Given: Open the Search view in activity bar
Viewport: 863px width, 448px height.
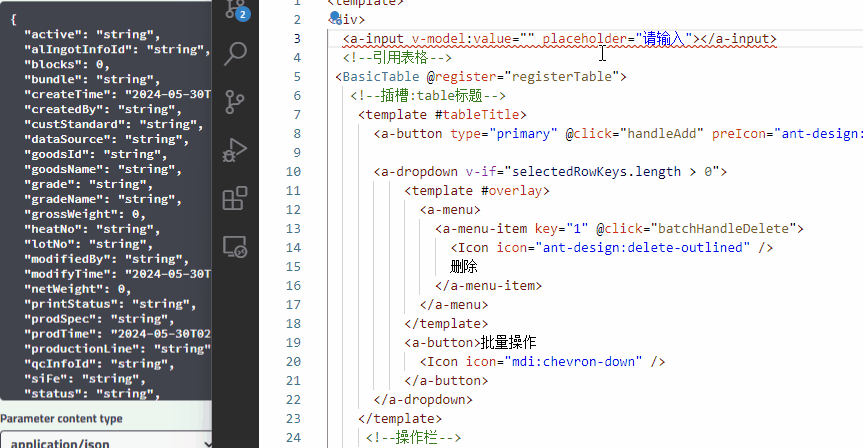Looking at the screenshot, I should 235,54.
